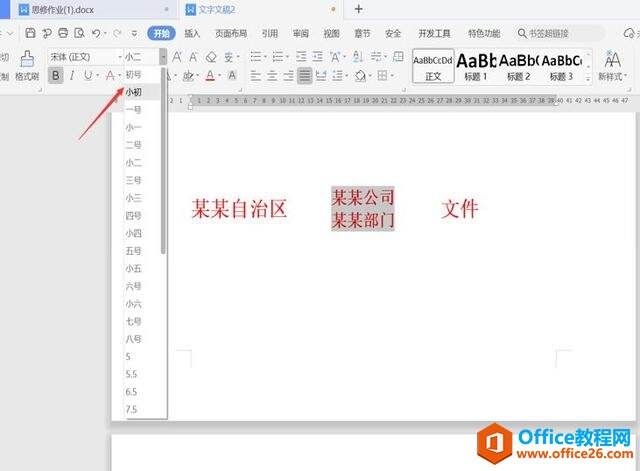Click the Print icon in quick toolbar
This screenshot has width=640, height=471.
[63, 33]
